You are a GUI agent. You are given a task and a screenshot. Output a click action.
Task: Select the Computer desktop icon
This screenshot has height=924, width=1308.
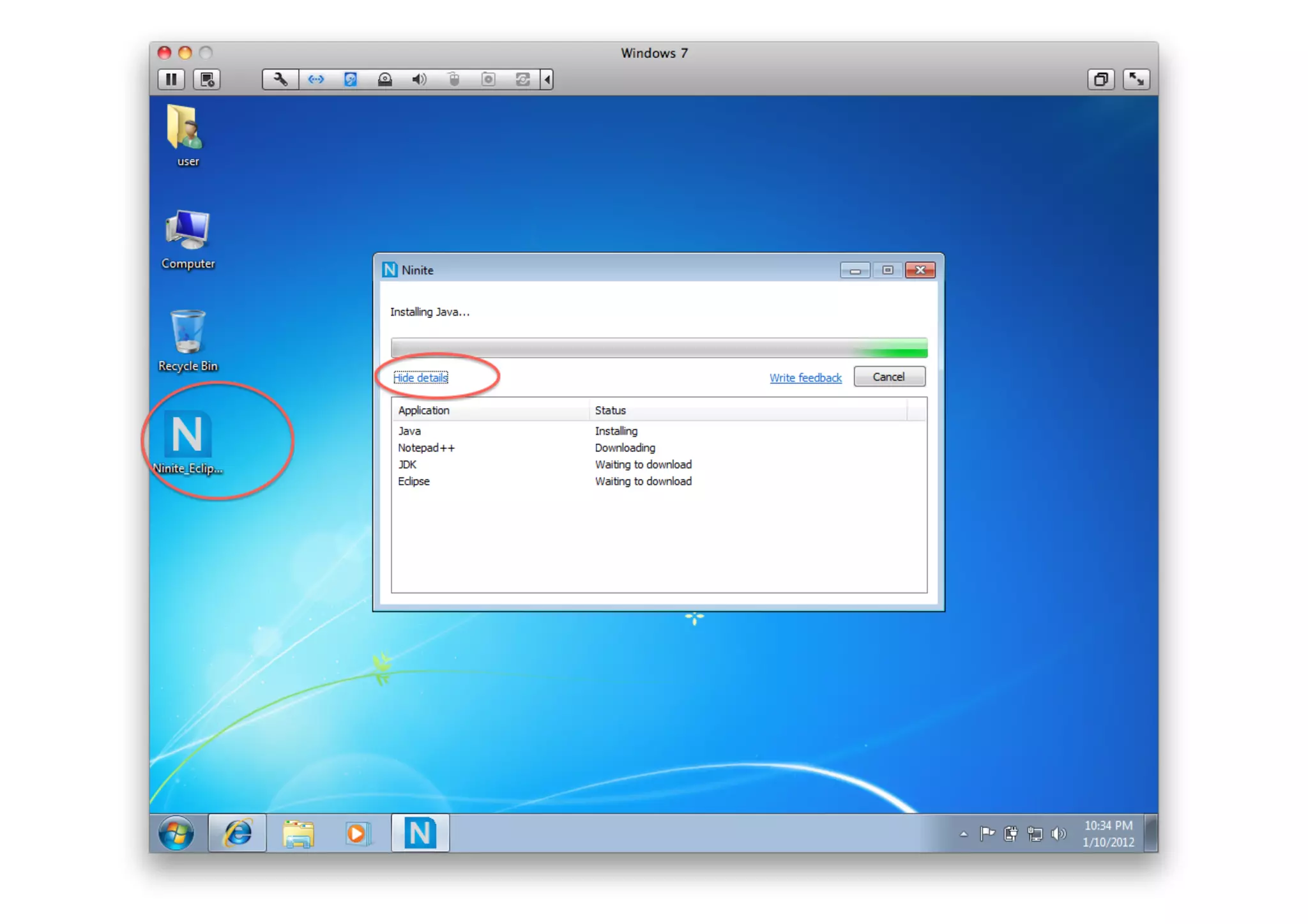pos(188,239)
